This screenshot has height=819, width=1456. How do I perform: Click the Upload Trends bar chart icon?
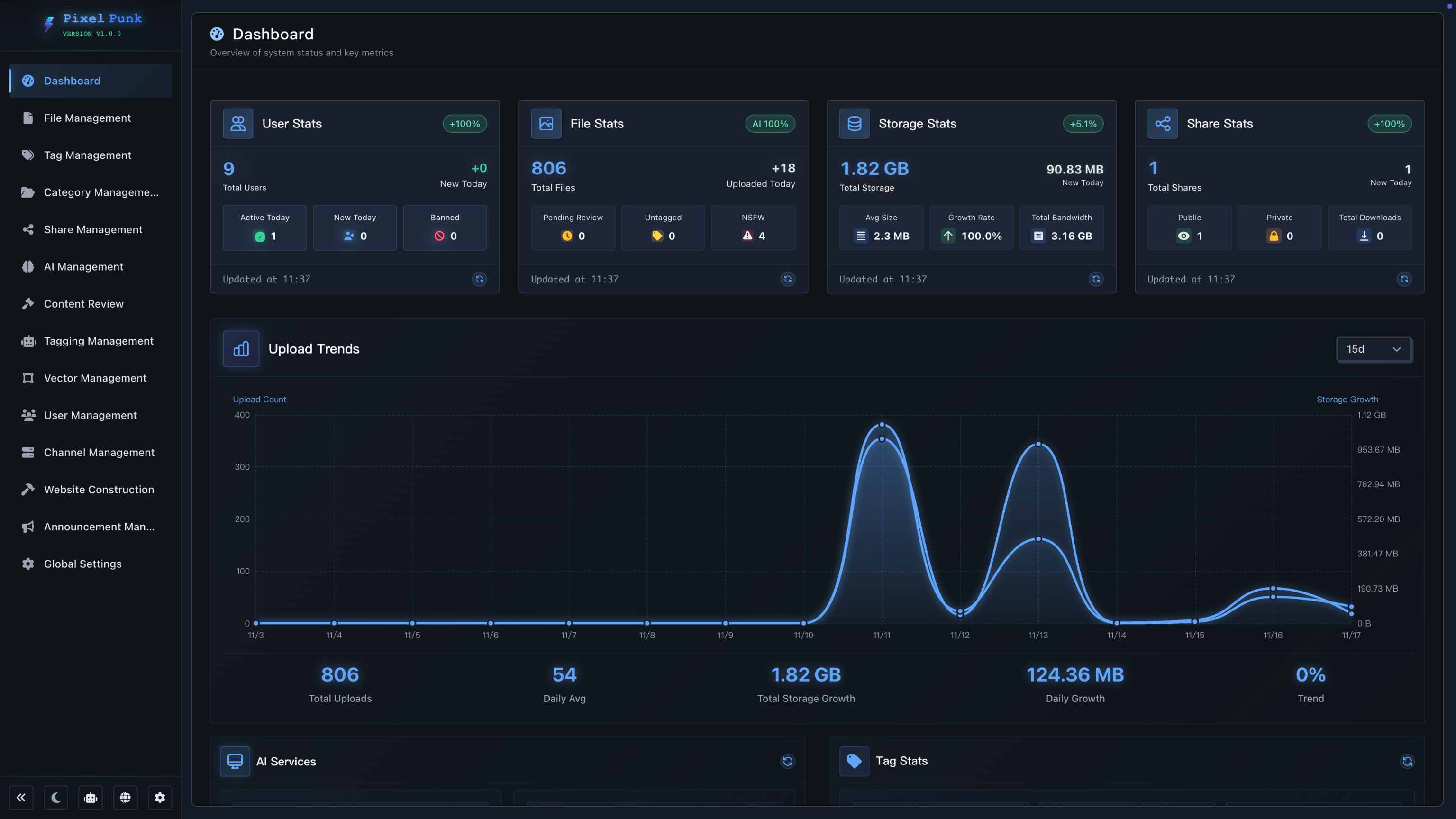(241, 349)
